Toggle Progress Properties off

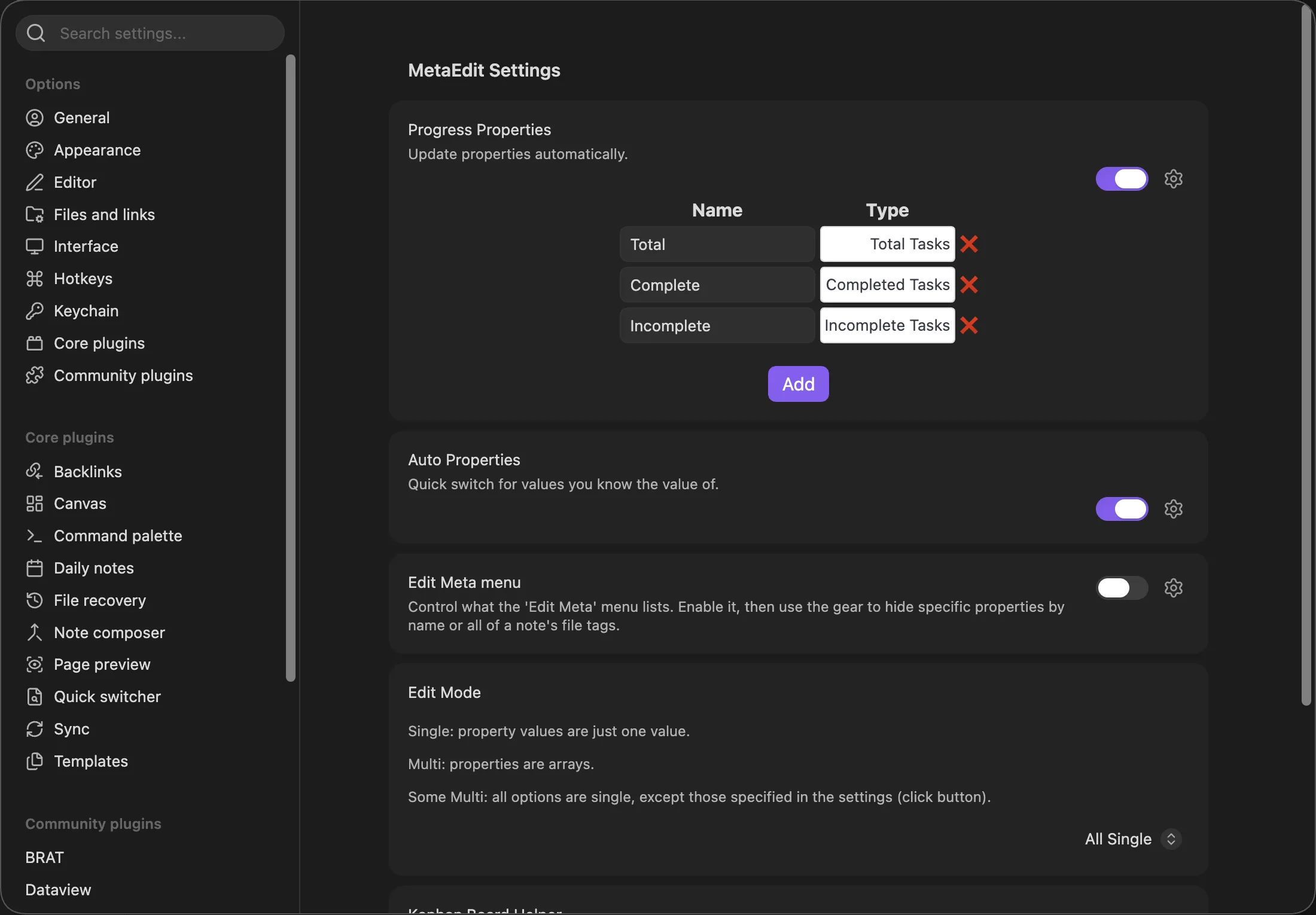click(x=1122, y=179)
